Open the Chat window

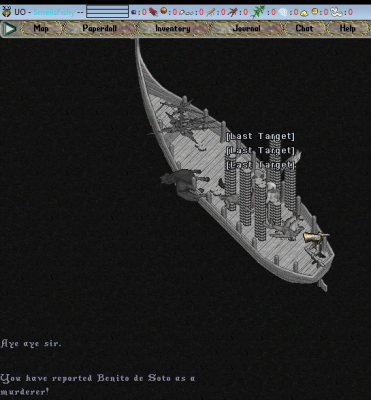click(x=304, y=29)
